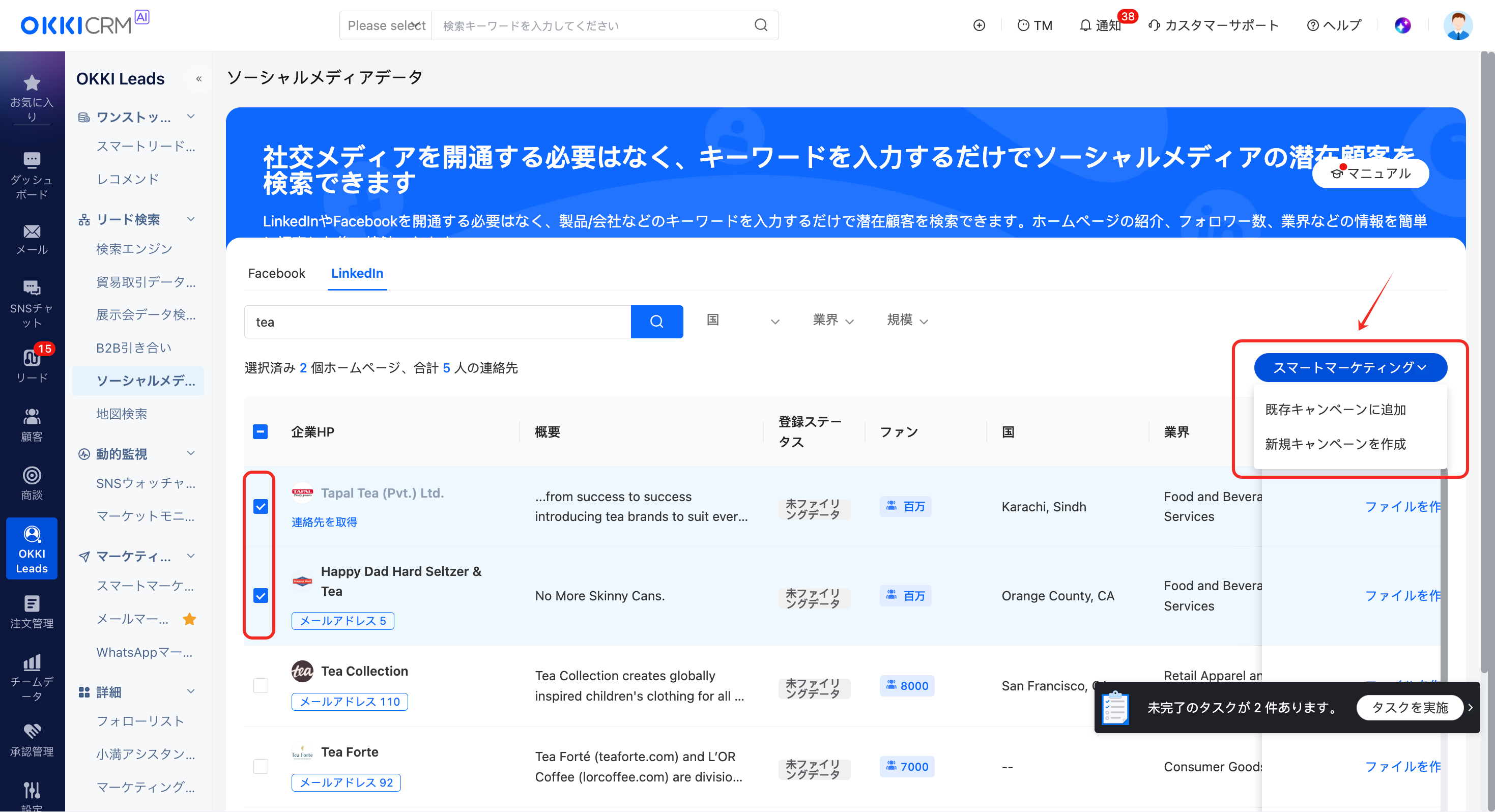Screen dimensions: 1495x812
Task: Open the Please select search-type dropdown
Action: click(x=386, y=25)
